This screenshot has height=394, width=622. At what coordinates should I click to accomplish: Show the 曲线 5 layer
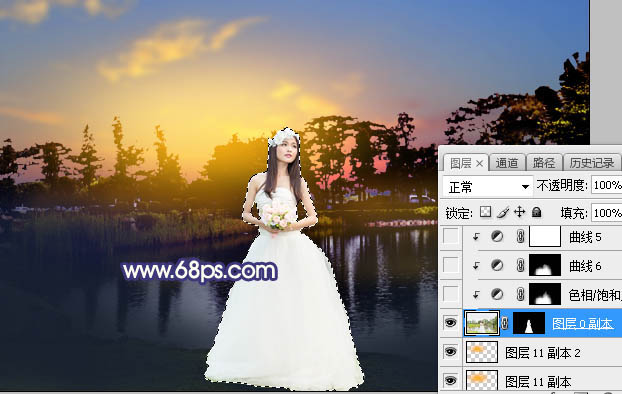451,236
